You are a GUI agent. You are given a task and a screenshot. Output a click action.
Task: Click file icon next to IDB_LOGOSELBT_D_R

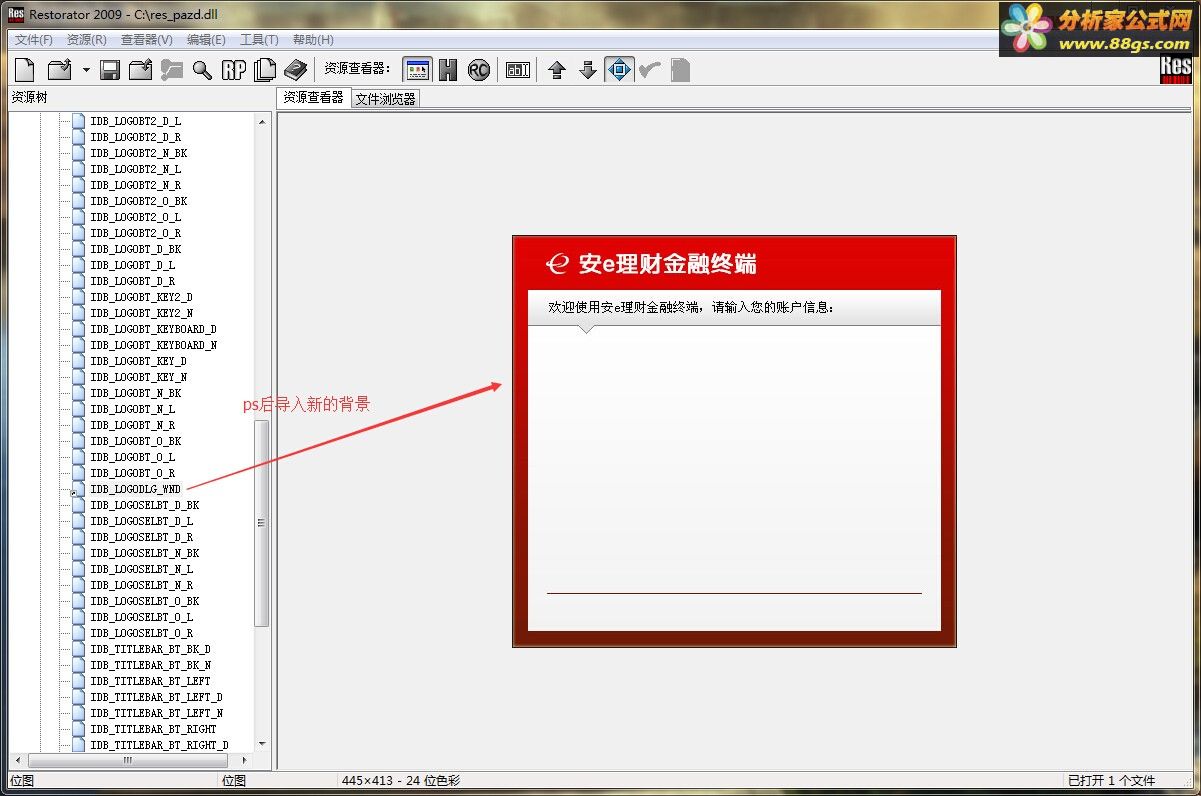click(78, 537)
